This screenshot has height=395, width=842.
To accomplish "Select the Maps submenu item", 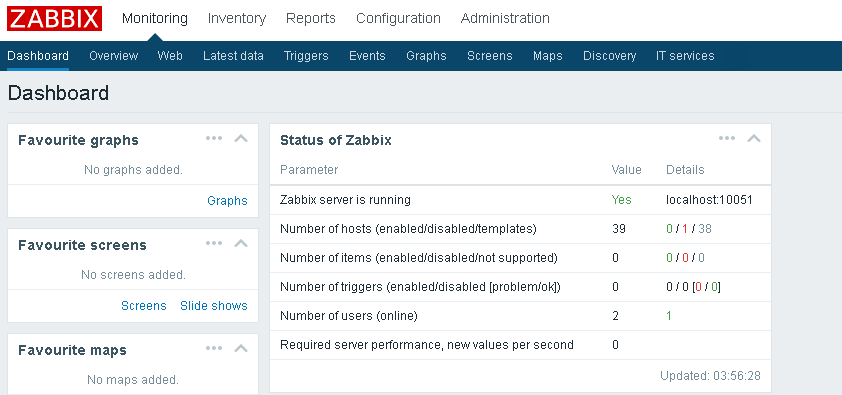I will (548, 56).
